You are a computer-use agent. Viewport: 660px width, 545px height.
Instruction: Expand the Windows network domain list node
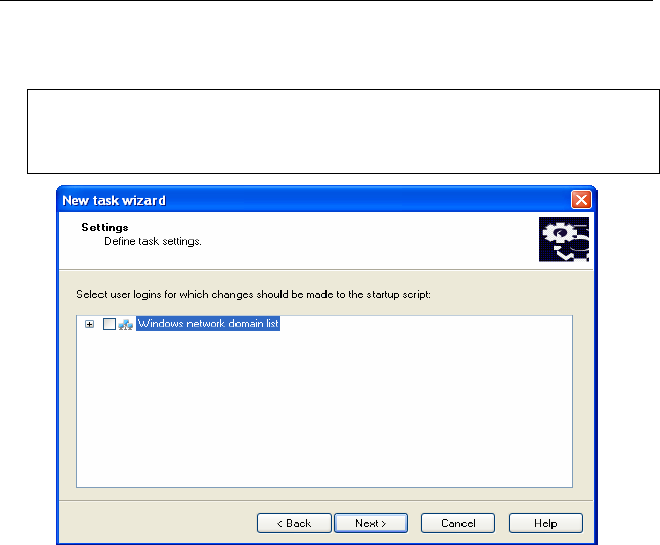click(89, 324)
